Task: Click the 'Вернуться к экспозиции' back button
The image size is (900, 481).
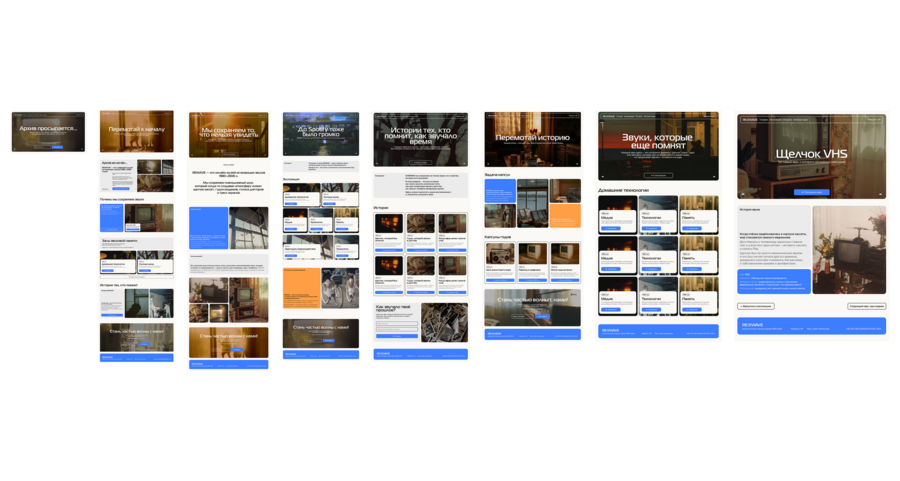Action: click(x=756, y=307)
